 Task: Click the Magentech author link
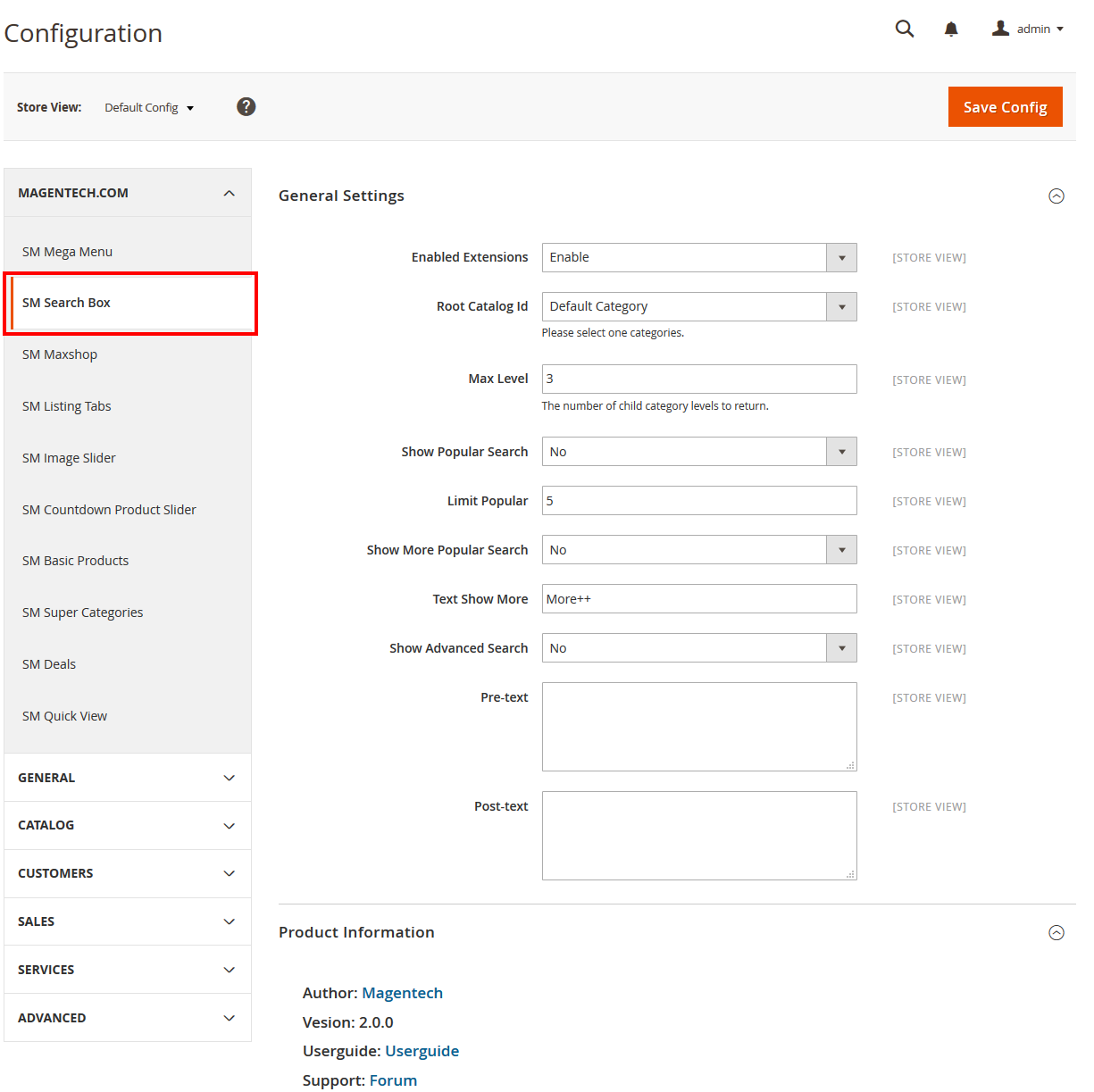click(402, 993)
